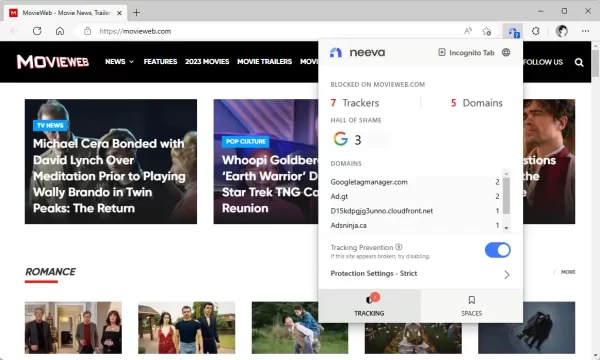Click Google logo in Hall of Shame

click(x=341, y=139)
